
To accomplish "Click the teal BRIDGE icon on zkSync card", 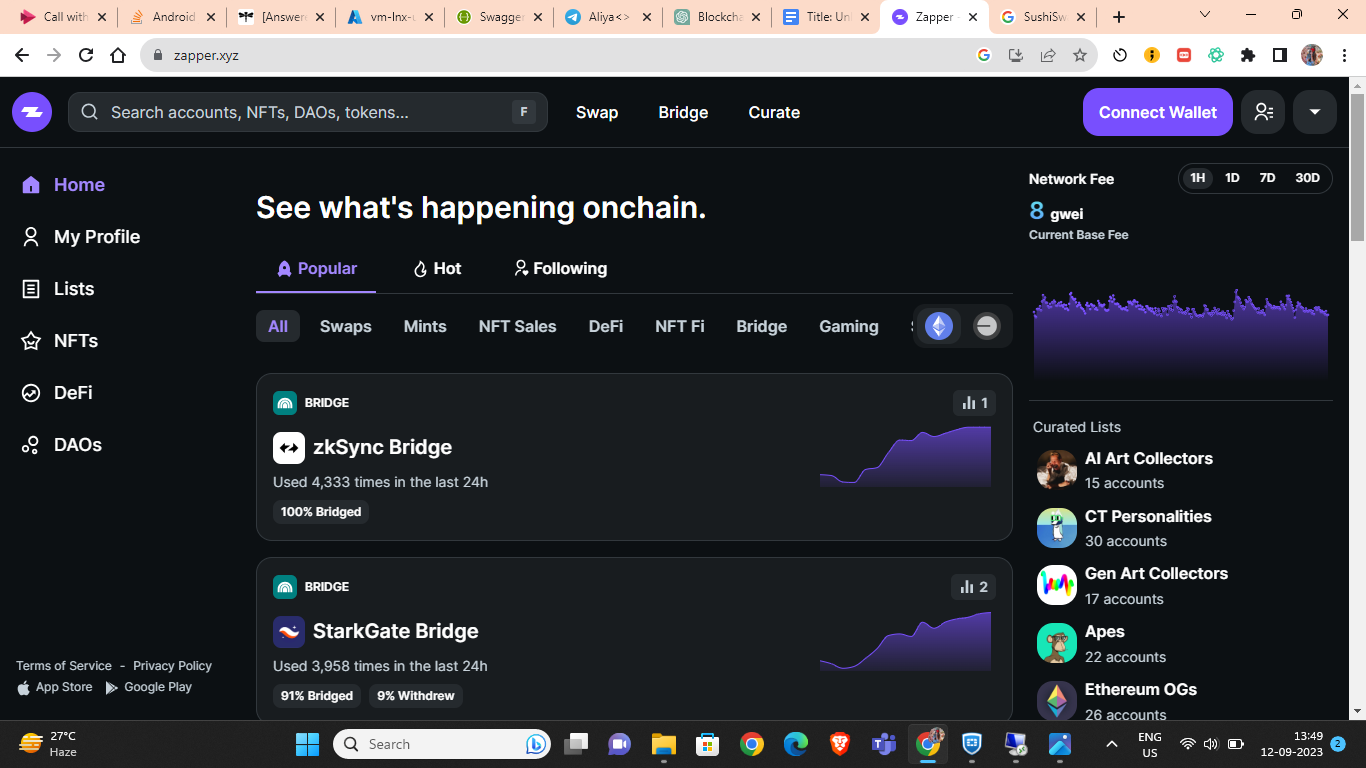I will (285, 403).
